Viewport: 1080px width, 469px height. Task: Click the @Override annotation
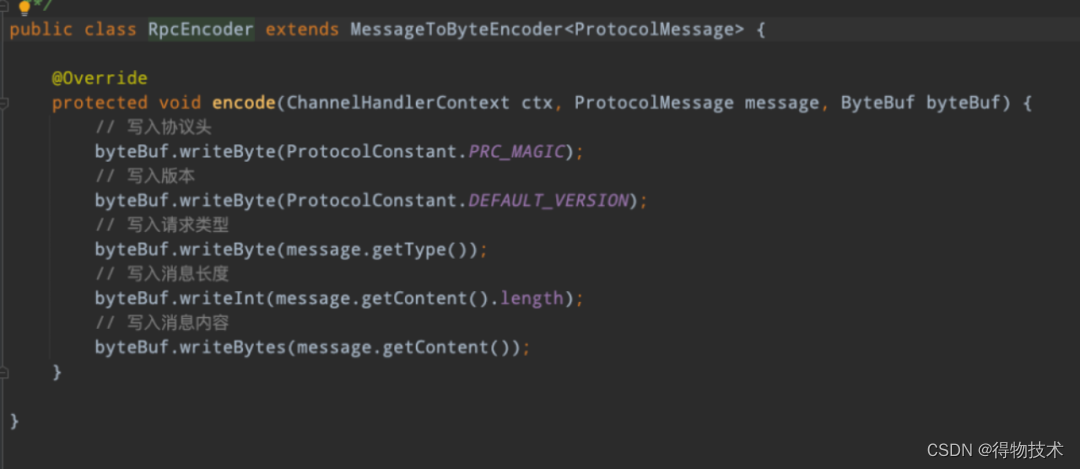point(100,79)
